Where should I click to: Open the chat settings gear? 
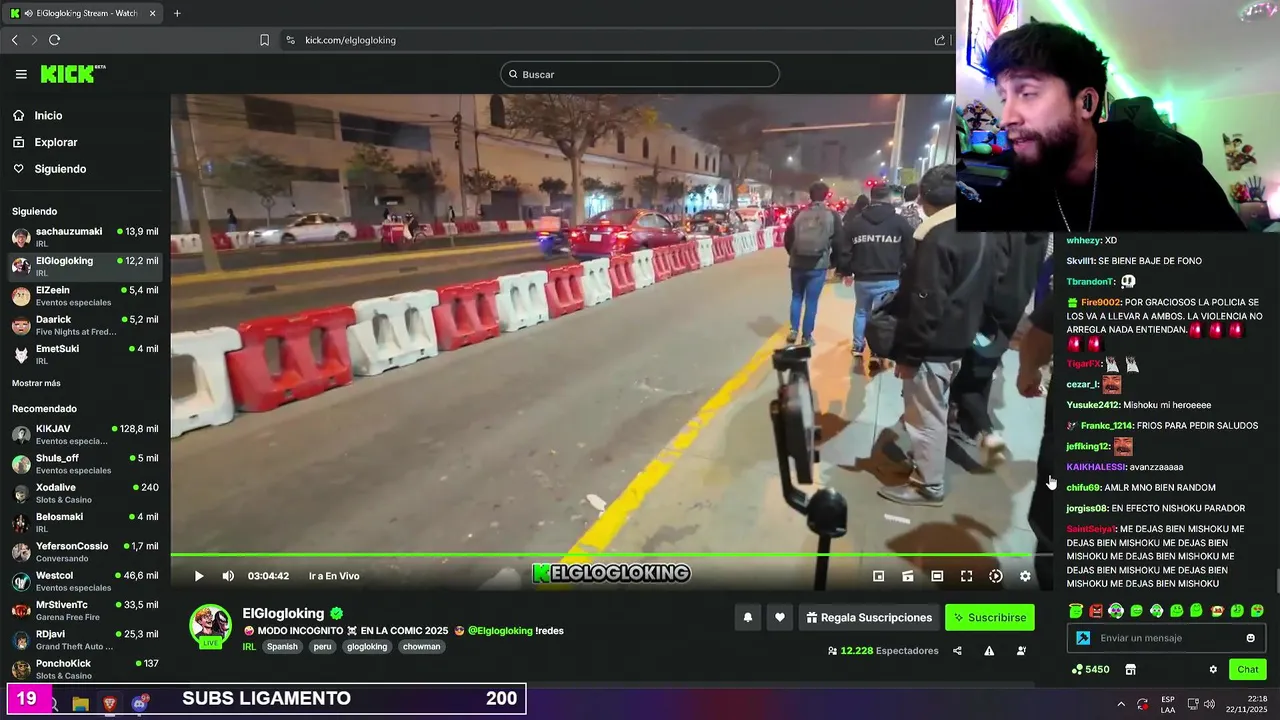(1213, 669)
